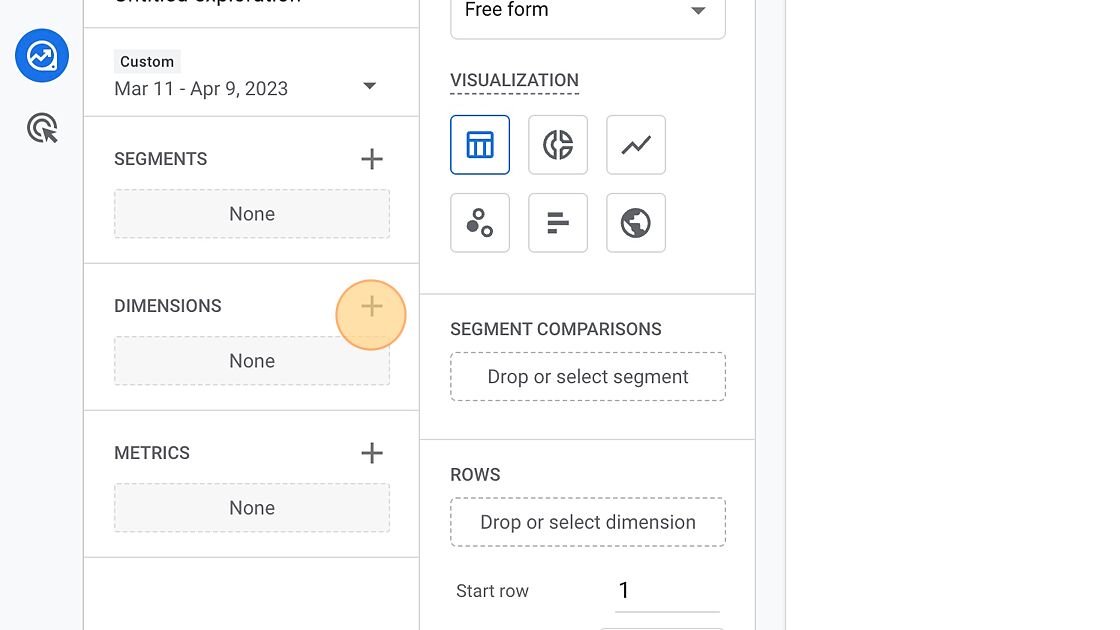Add a new metric with plus icon
Image resolution: width=1120 pixels, height=630 pixels.
click(x=371, y=453)
